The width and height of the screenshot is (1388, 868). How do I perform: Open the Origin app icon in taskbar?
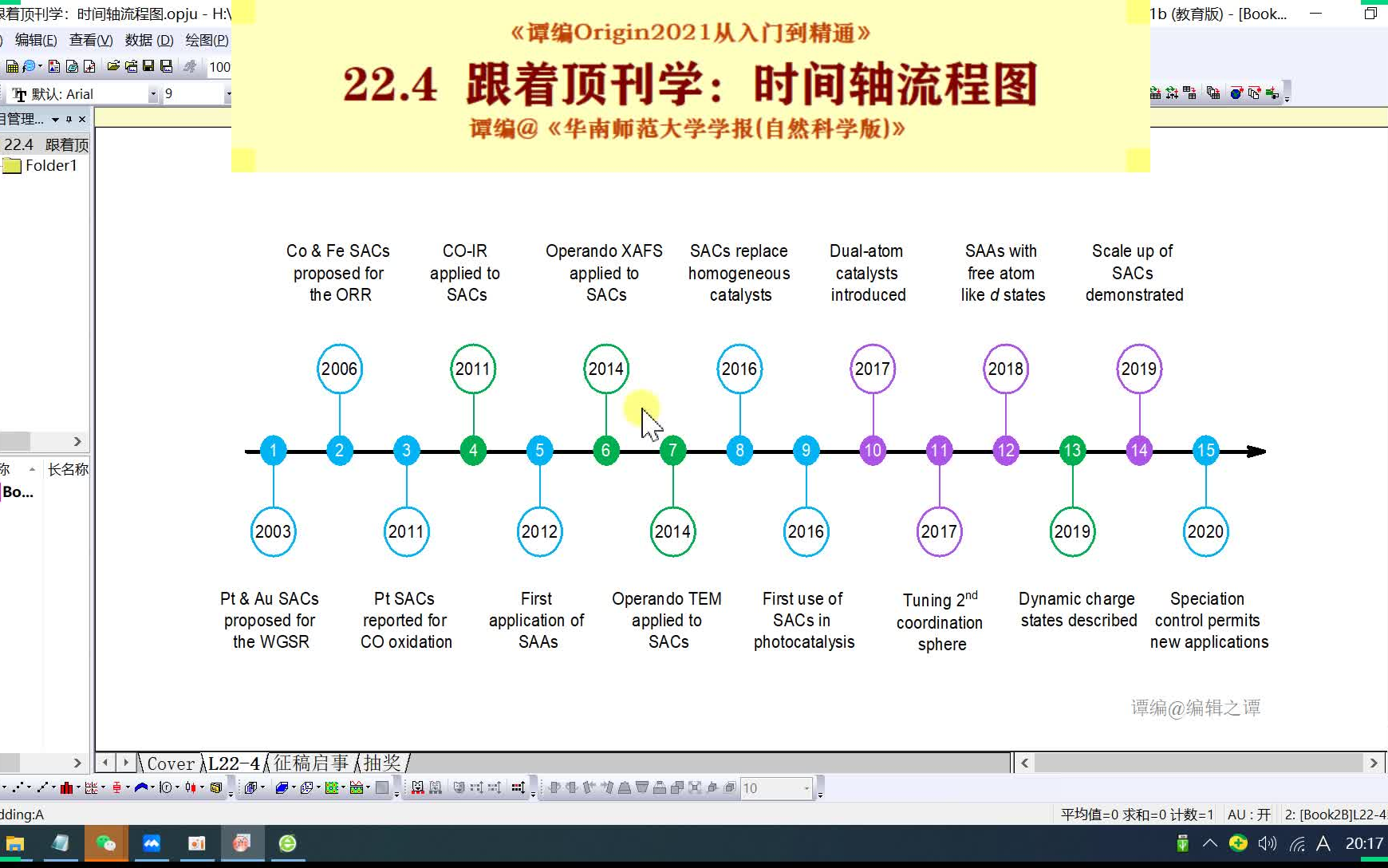(x=242, y=843)
